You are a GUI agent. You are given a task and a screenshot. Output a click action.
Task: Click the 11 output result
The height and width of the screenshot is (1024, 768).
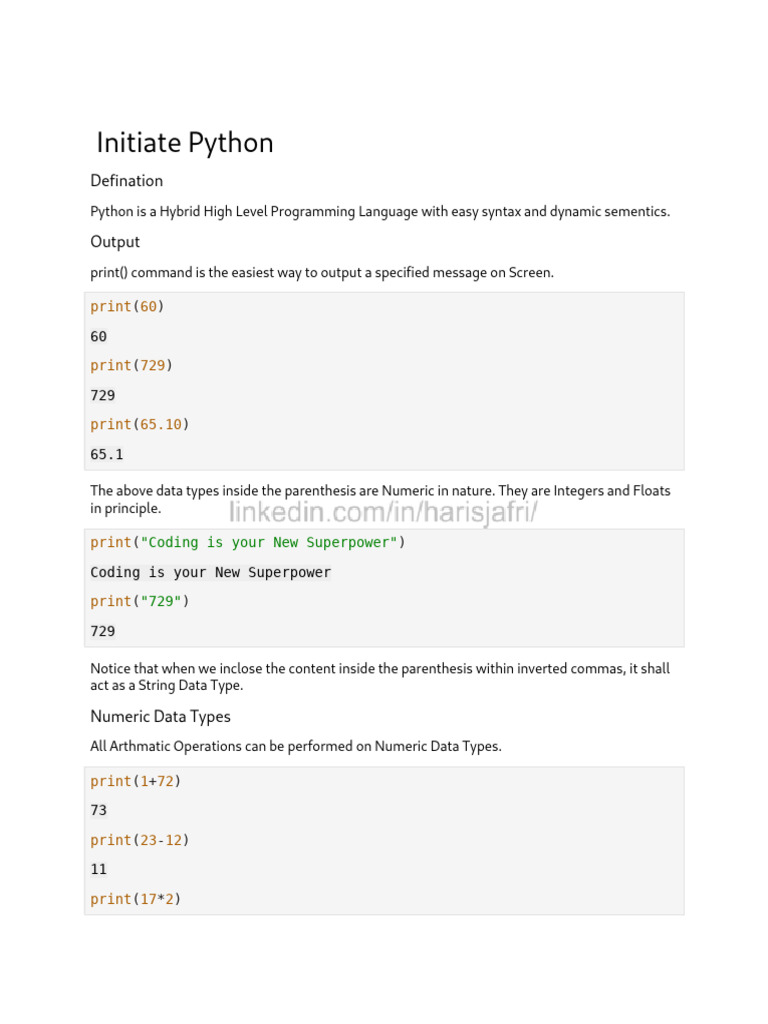(x=99, y=870)
